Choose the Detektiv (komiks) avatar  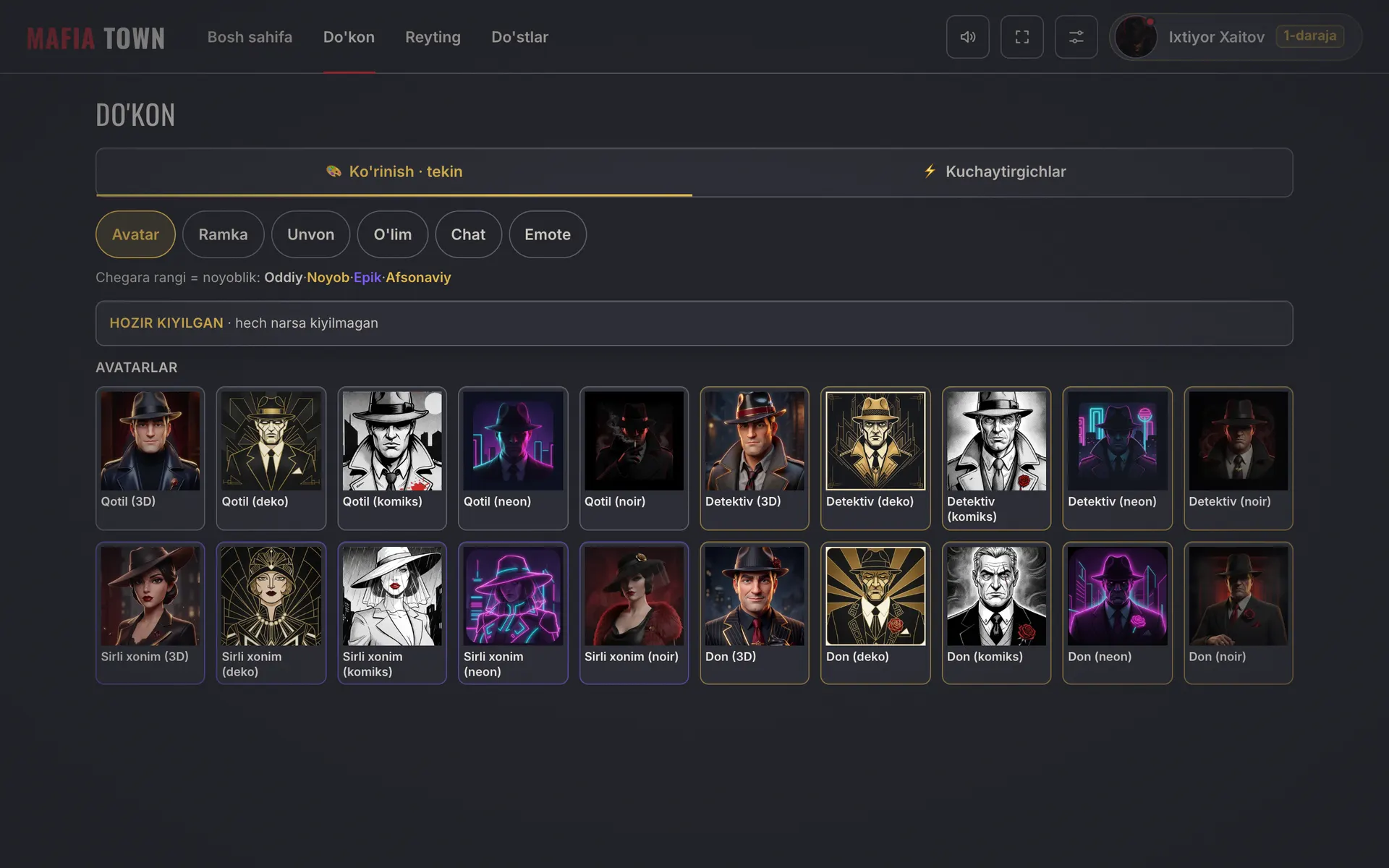click(x=996, y=458)
